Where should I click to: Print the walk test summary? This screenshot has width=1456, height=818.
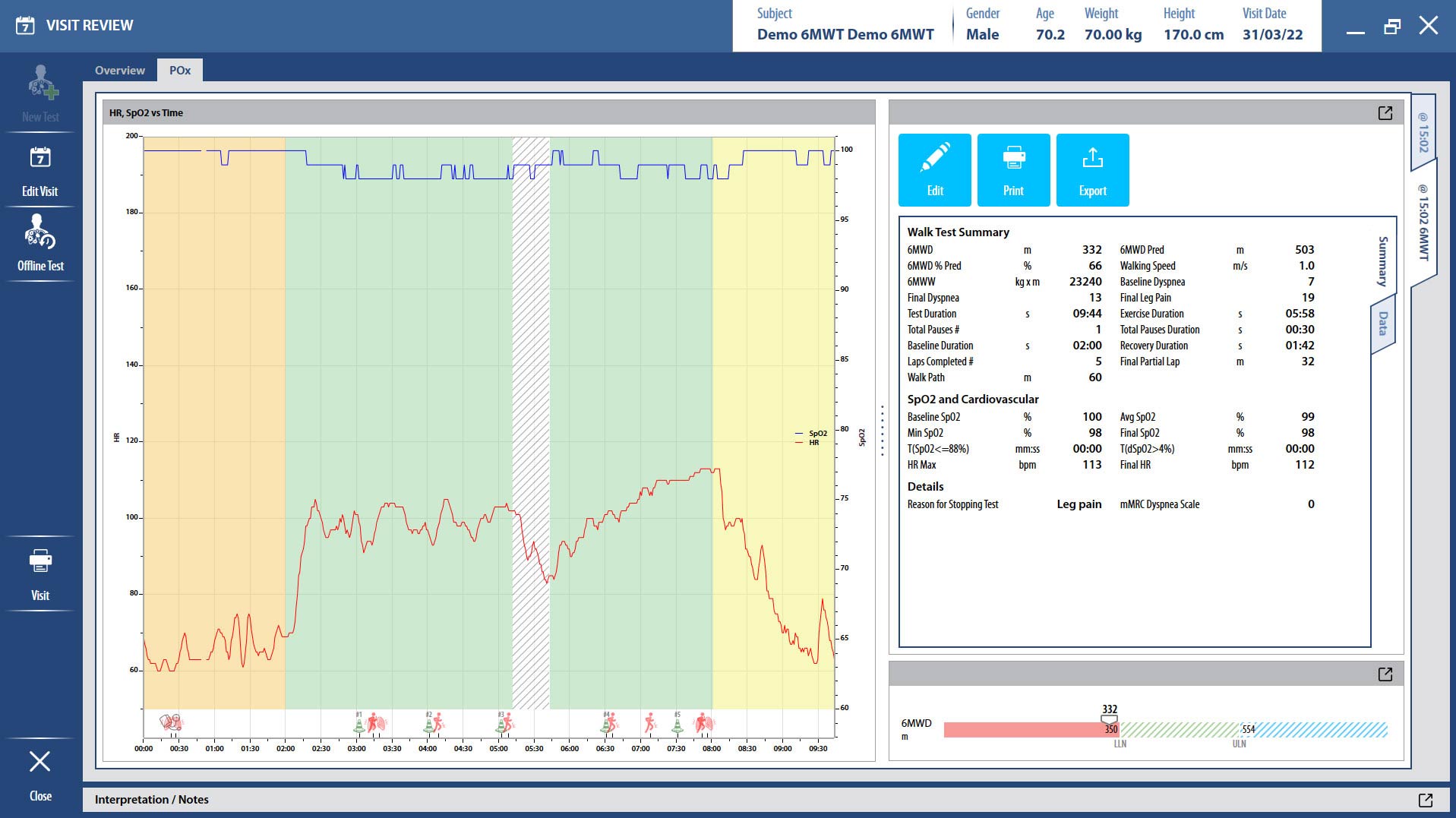pos(1013,170)
